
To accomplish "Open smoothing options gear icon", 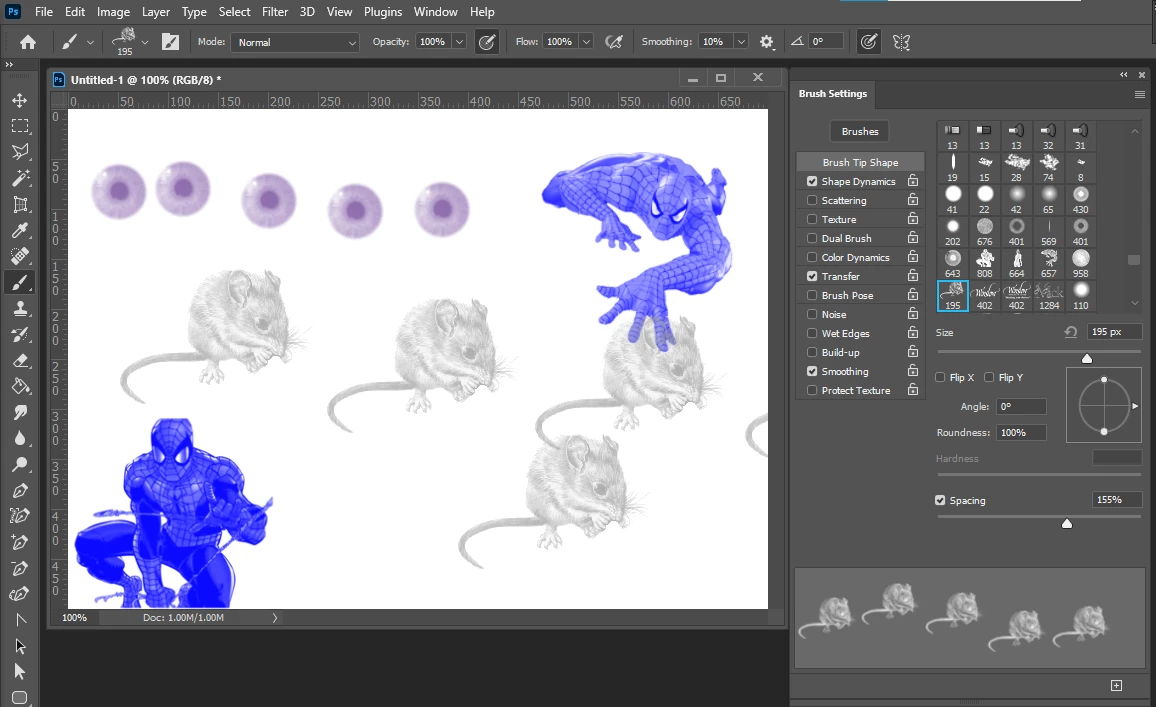I will point(767,42).
